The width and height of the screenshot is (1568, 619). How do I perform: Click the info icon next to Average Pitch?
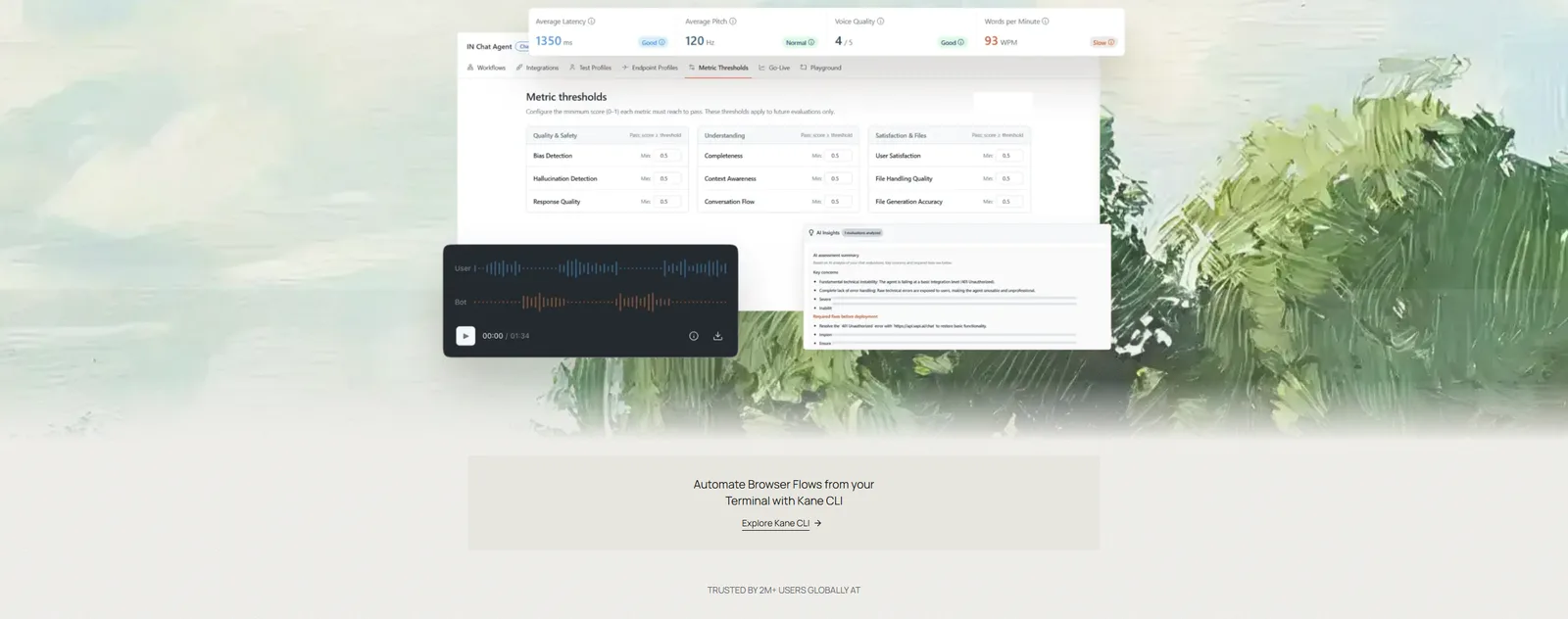coord(733,21)
